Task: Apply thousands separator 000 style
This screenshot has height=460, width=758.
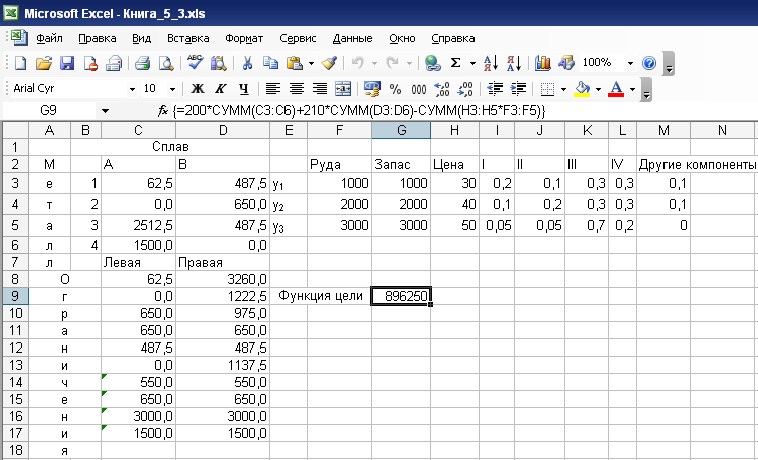Action: [x=419, y=89]
